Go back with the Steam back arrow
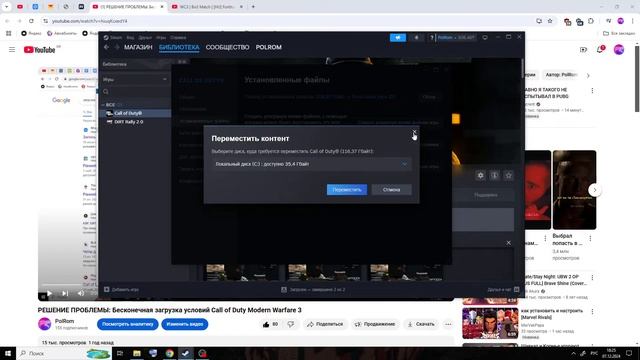640x360 pixels. (x=107, y=47)
